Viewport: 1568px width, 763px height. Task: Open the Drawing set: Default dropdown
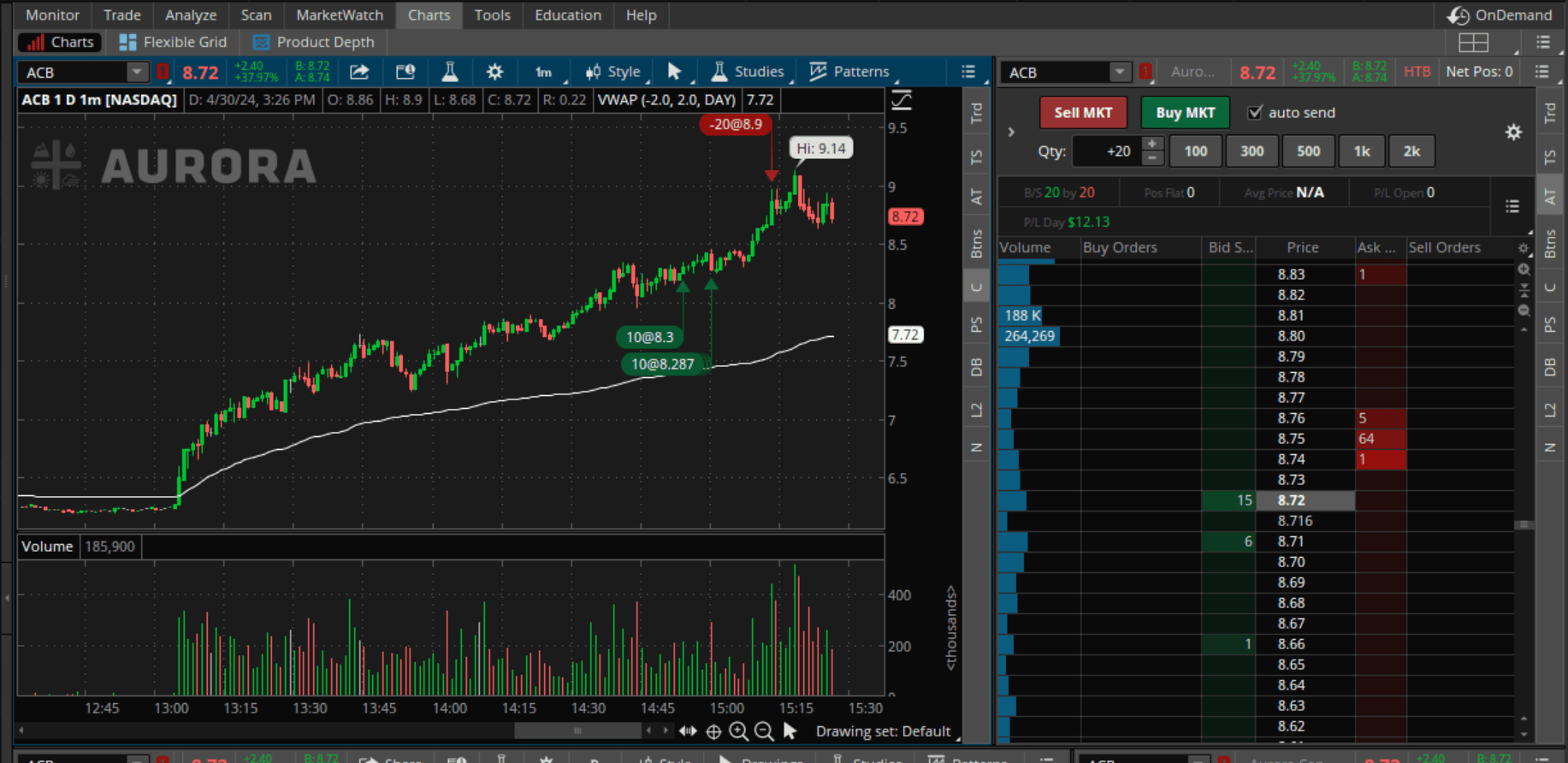[x=886, y=731]
